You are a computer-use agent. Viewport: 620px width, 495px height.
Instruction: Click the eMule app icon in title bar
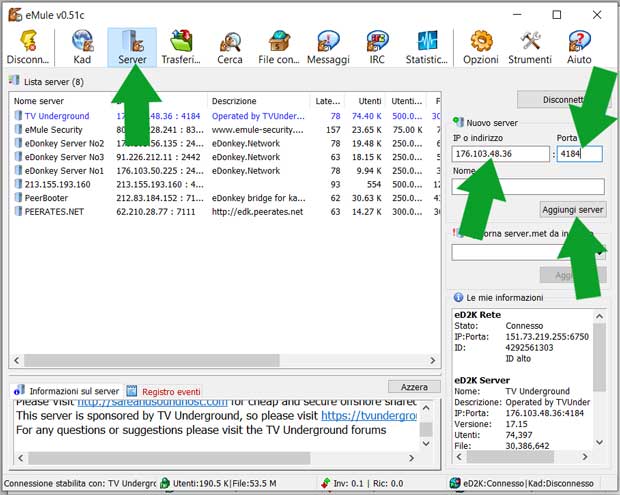tap(15, 15)
